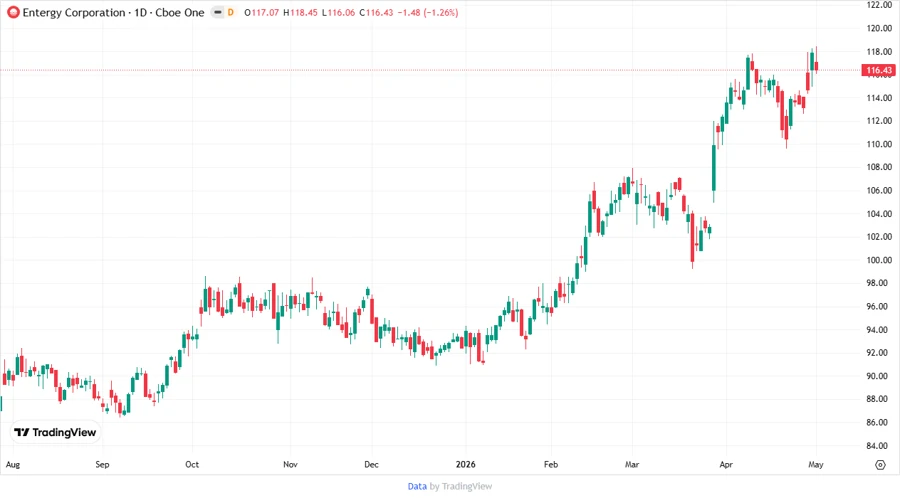
Task: Click the Entergy Corporation · 1D · Cboe One title
Action: point(114,13)
